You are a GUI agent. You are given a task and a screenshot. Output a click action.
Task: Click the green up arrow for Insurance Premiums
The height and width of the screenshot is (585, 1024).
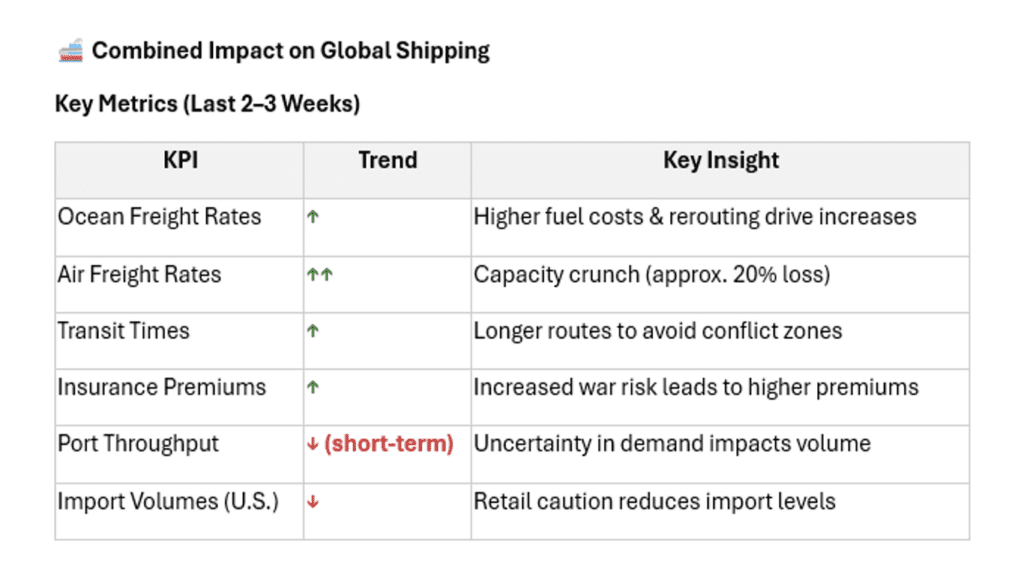click(x=313, y=387)
